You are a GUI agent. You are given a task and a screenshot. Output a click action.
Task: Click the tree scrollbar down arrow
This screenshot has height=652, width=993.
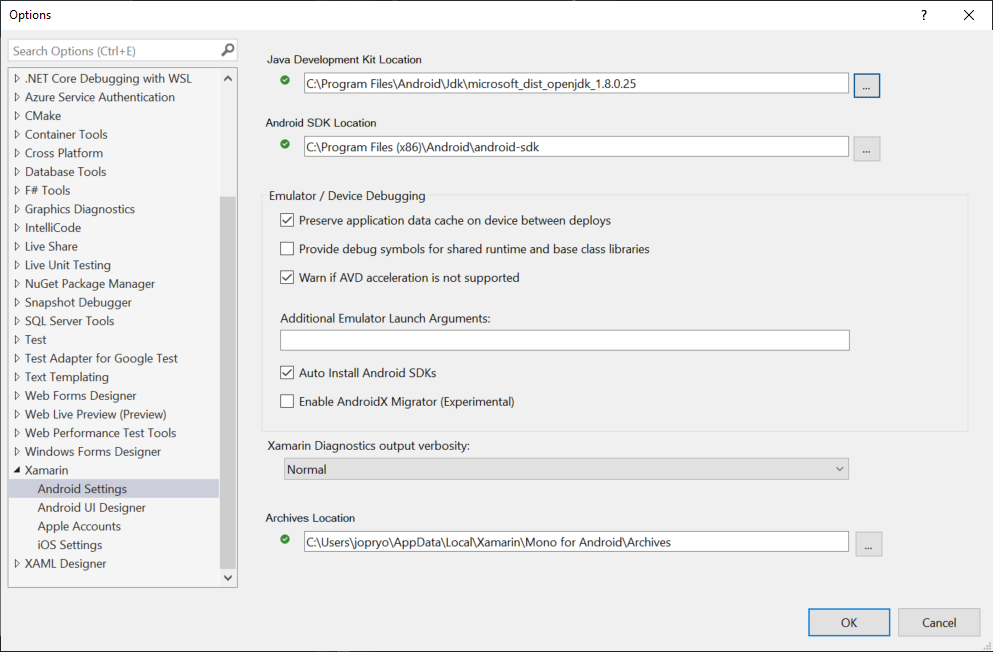228,577
